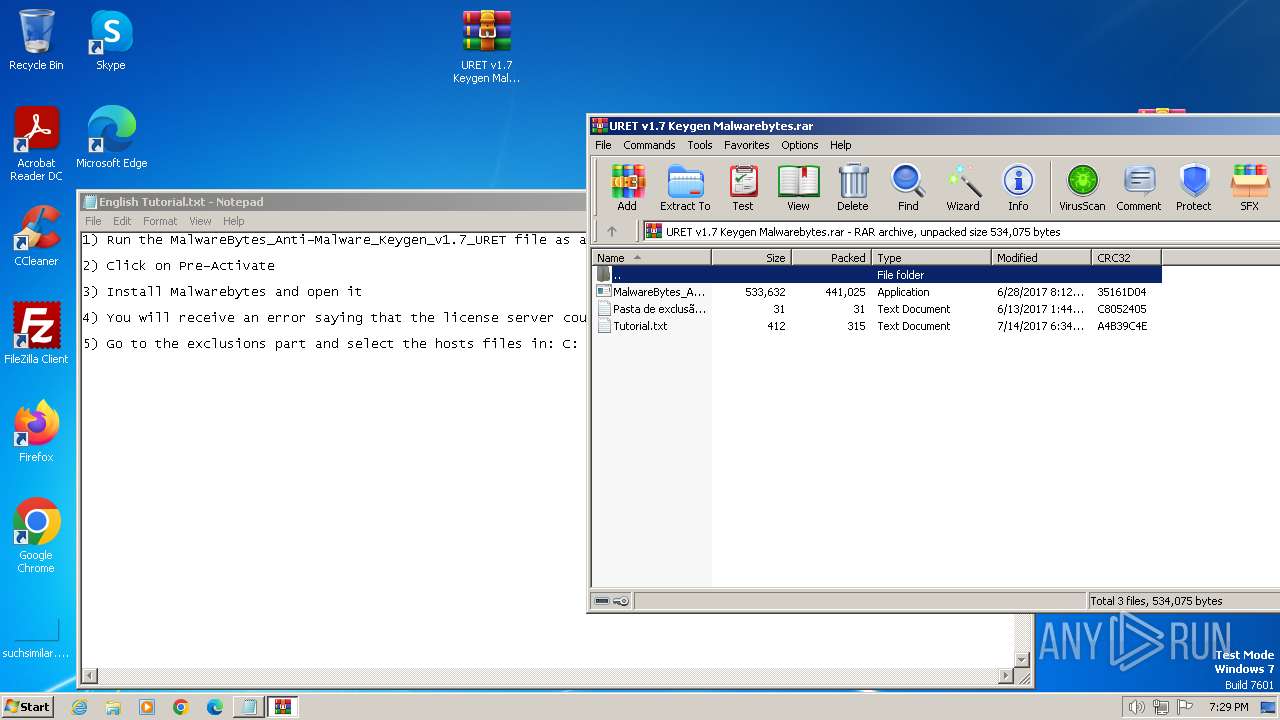Click the Notepad button in the taskbar
Viewport: 1280px width, 720px height.
point(249,707)
